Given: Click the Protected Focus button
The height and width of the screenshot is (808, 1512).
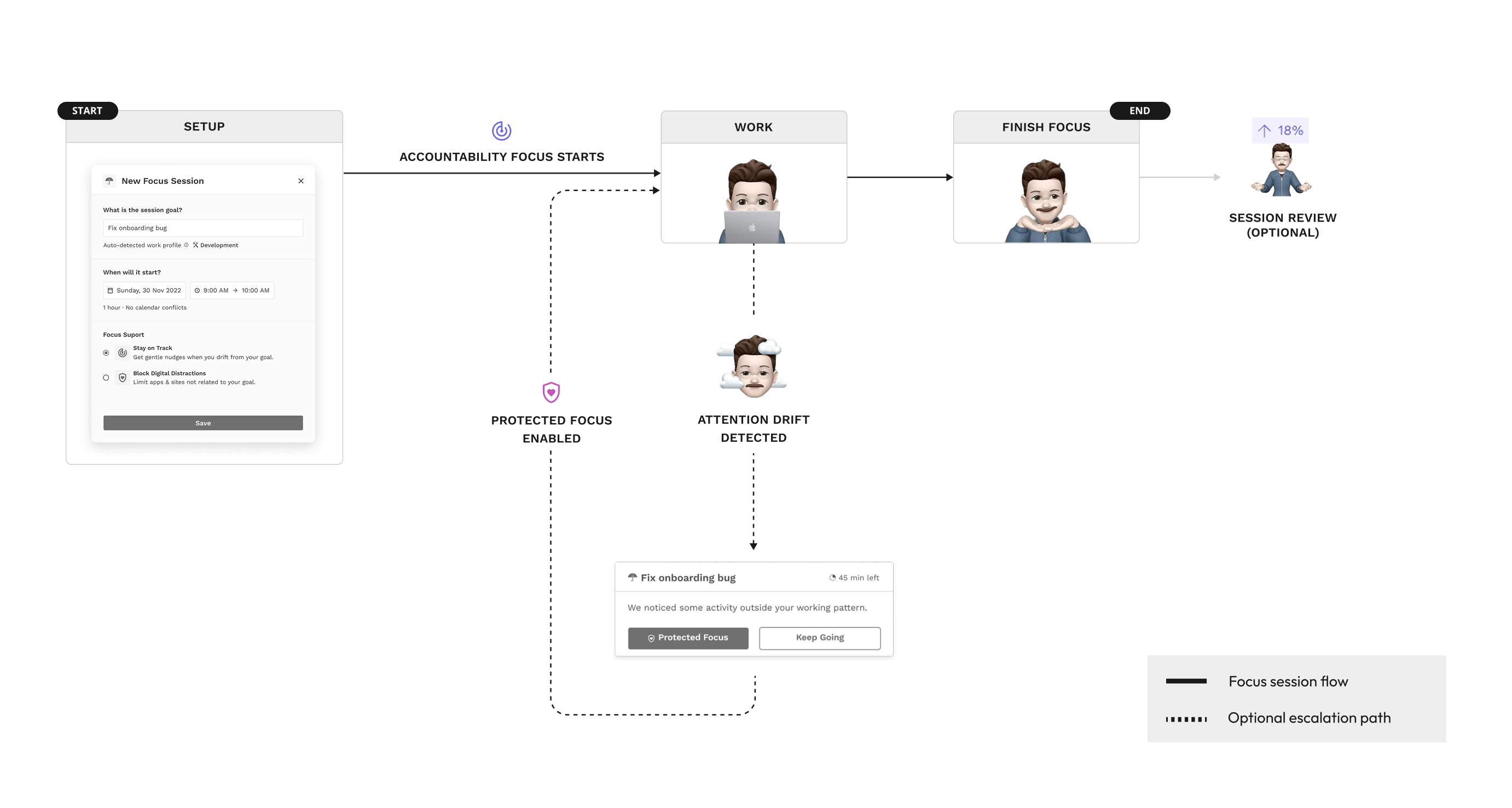Looking at the screenshot, I should (x=687, y=638).
